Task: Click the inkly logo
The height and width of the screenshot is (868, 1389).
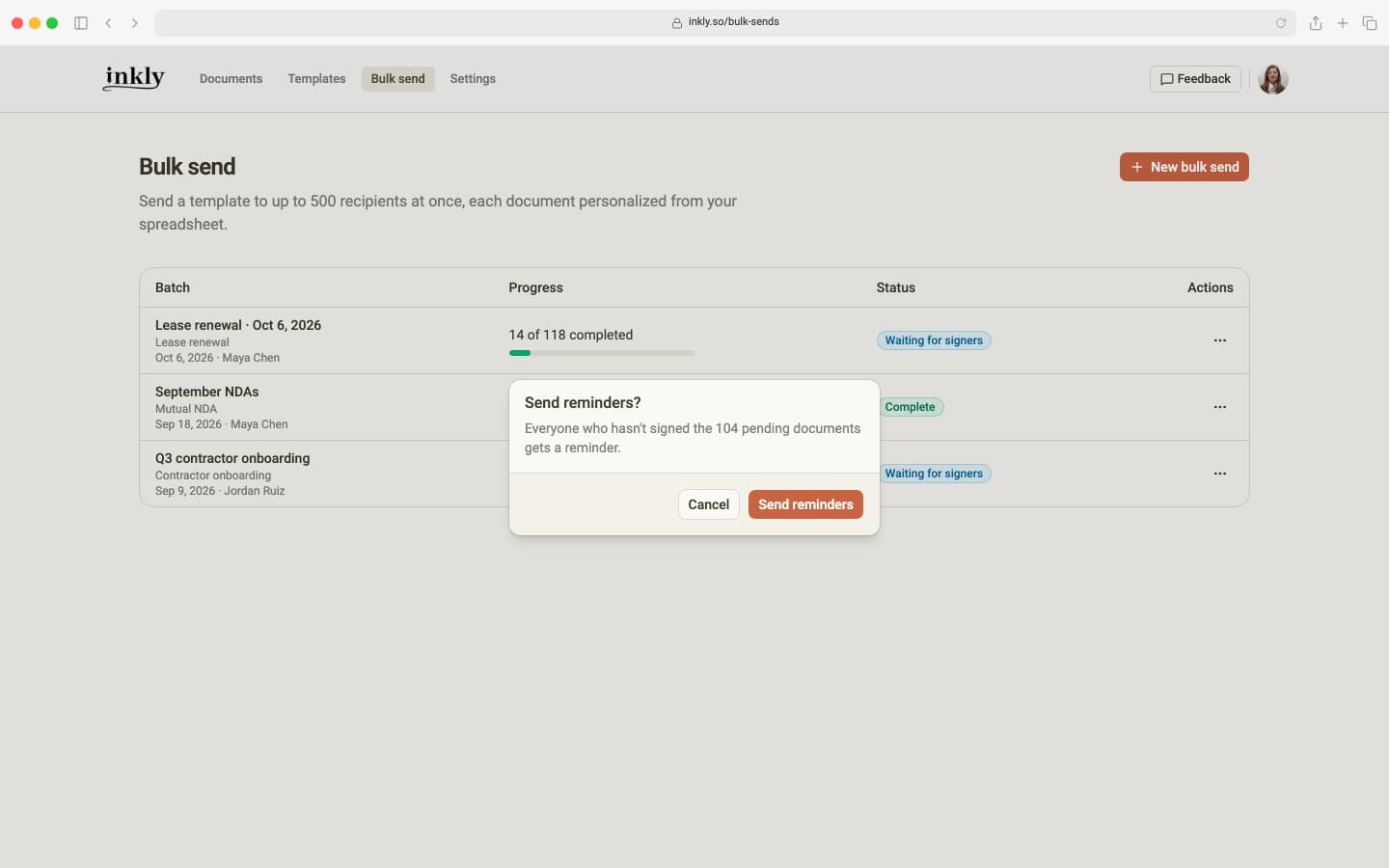Action: [134, 78]
